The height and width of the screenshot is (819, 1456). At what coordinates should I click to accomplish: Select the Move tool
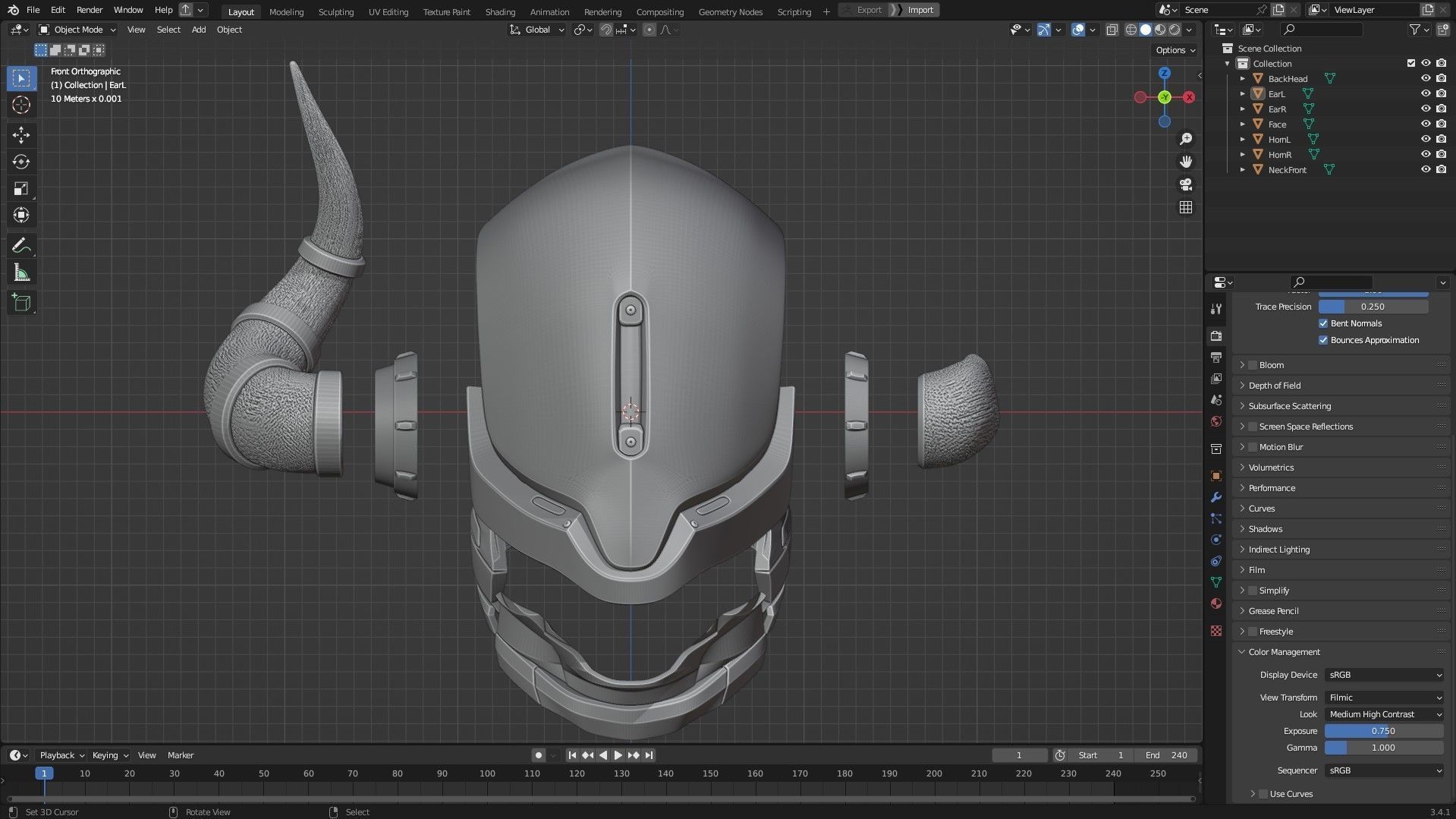coord(21,135)
